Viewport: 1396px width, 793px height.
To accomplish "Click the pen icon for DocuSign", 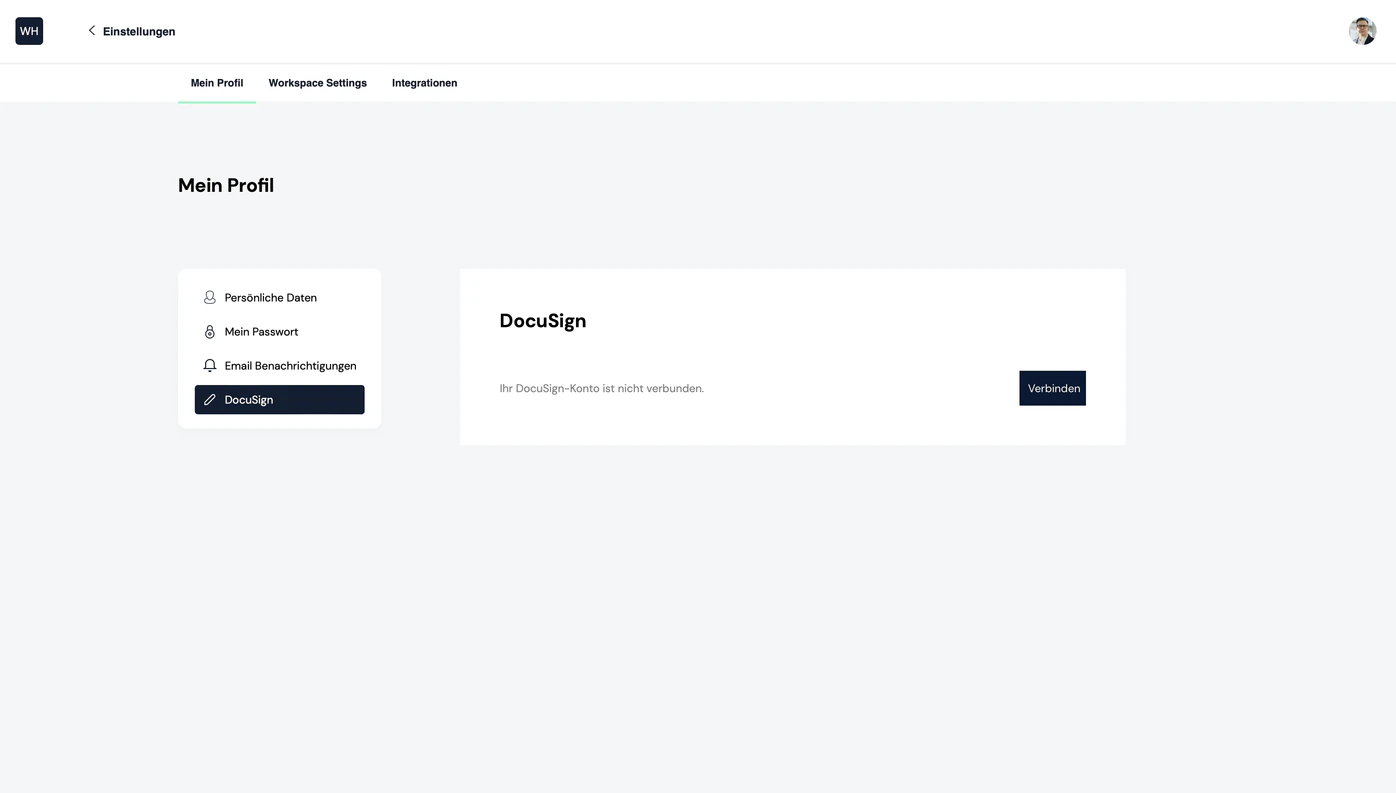I will (x=210, y=399).
